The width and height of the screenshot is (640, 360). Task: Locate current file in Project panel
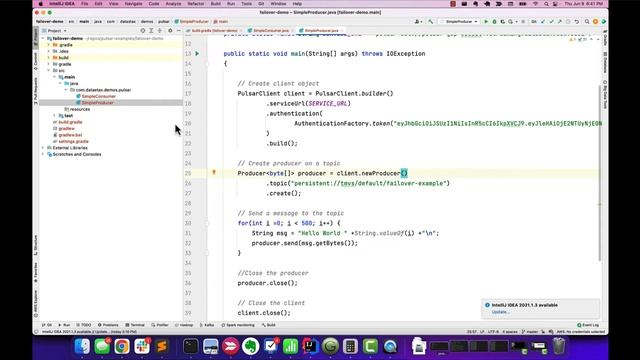pos(142,31)
